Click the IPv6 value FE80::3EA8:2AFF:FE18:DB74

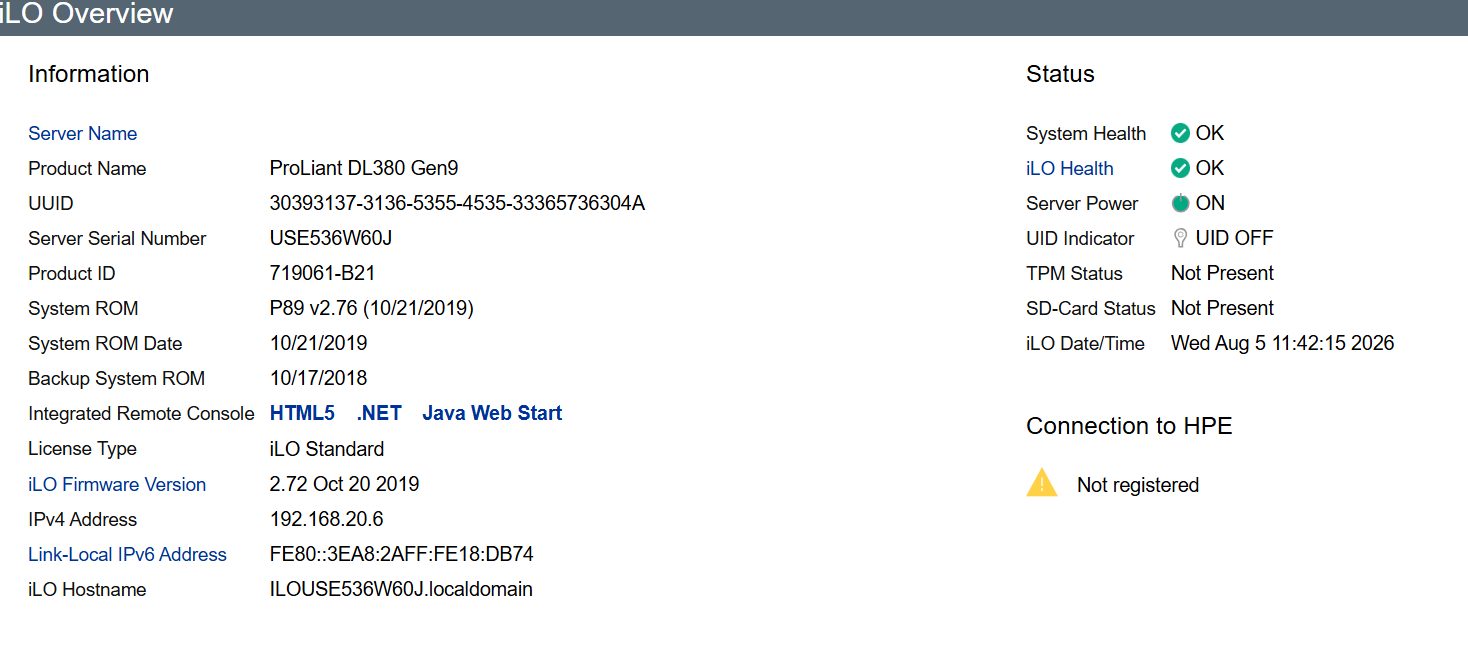tap(401, 554)
